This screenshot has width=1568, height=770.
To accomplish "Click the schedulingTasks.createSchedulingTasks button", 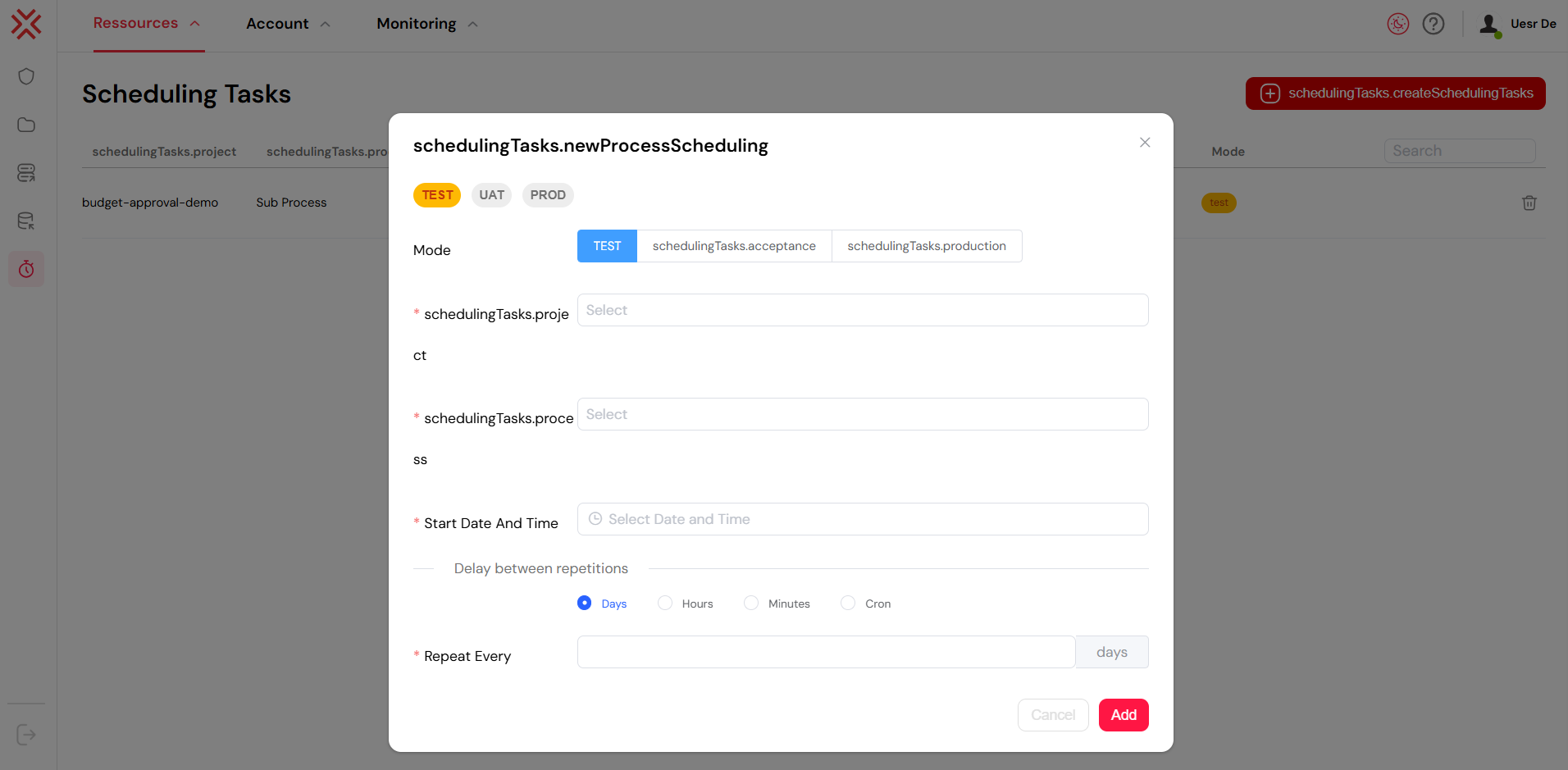I will tap(1394, 93).
